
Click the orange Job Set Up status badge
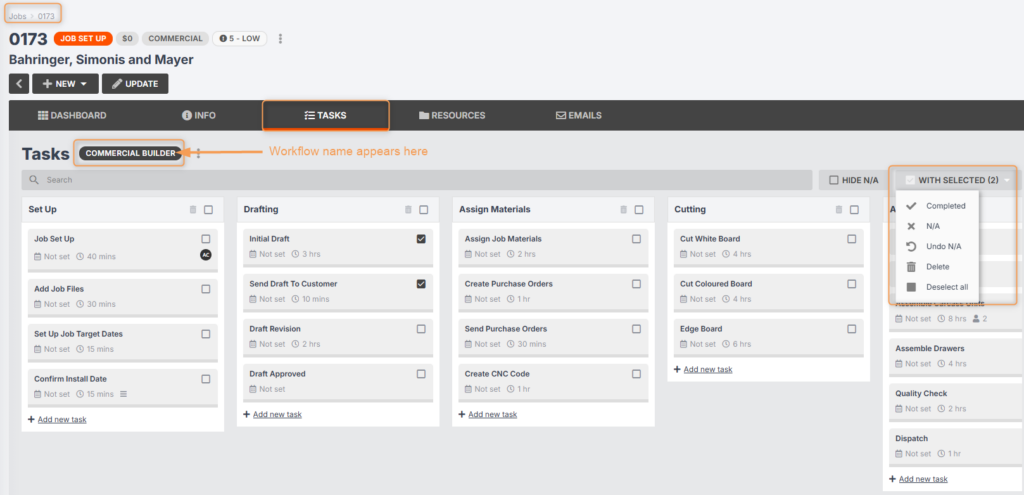coord(83,39)
